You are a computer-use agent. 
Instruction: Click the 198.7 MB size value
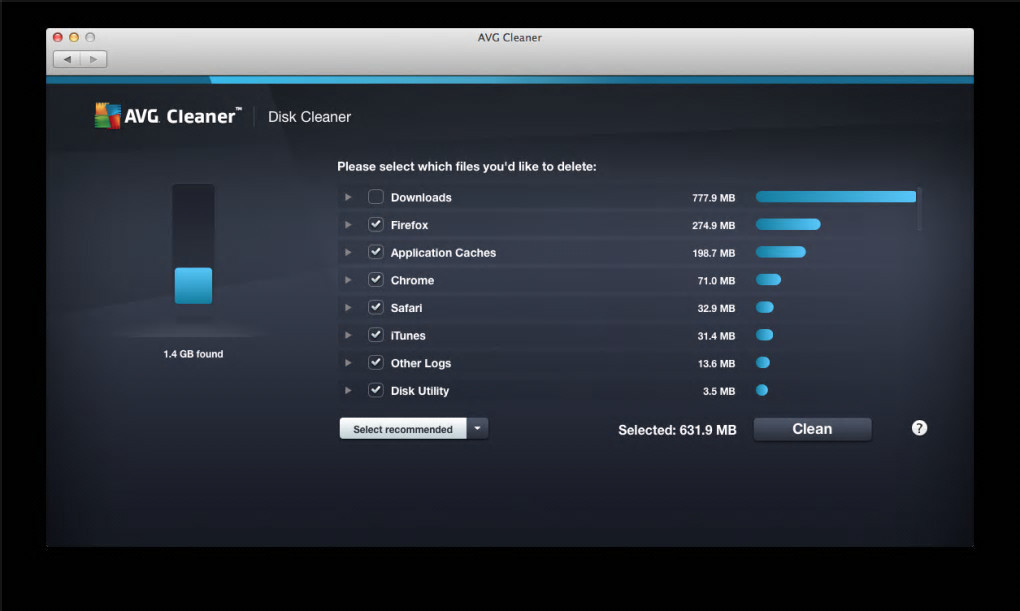coord(714,253)
